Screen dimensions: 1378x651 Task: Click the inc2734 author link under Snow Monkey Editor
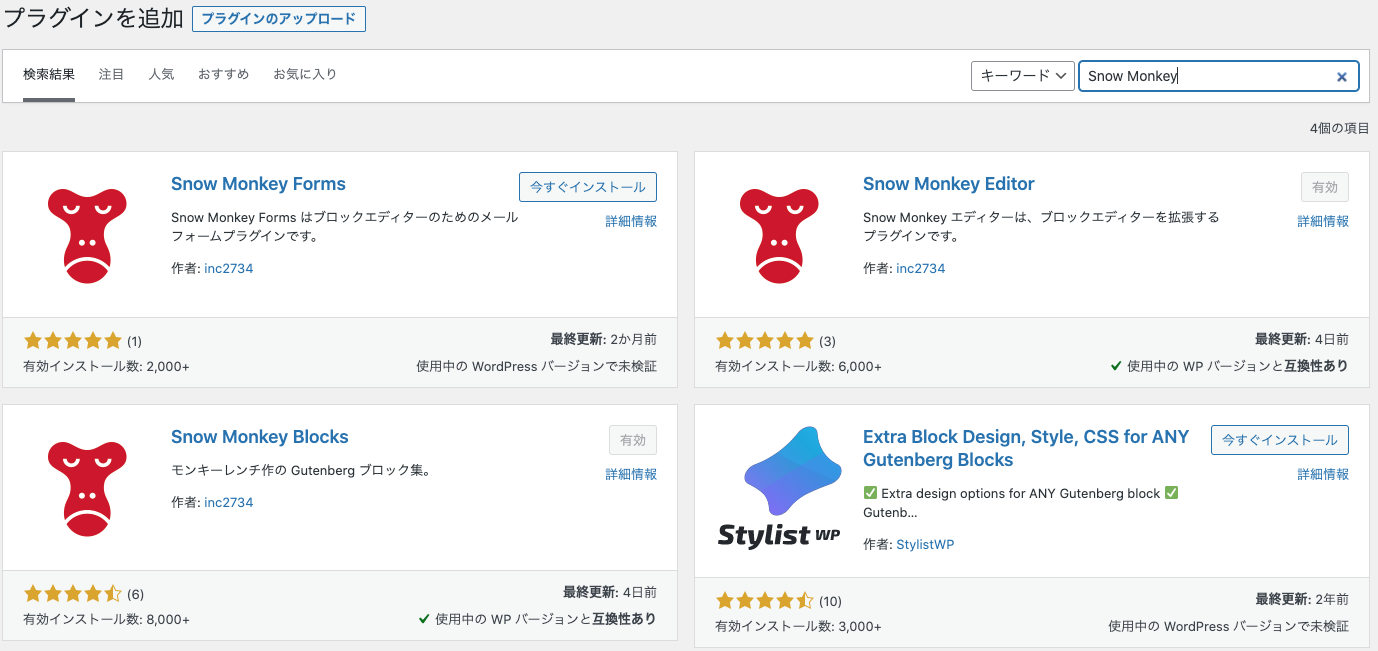[920, 268]
